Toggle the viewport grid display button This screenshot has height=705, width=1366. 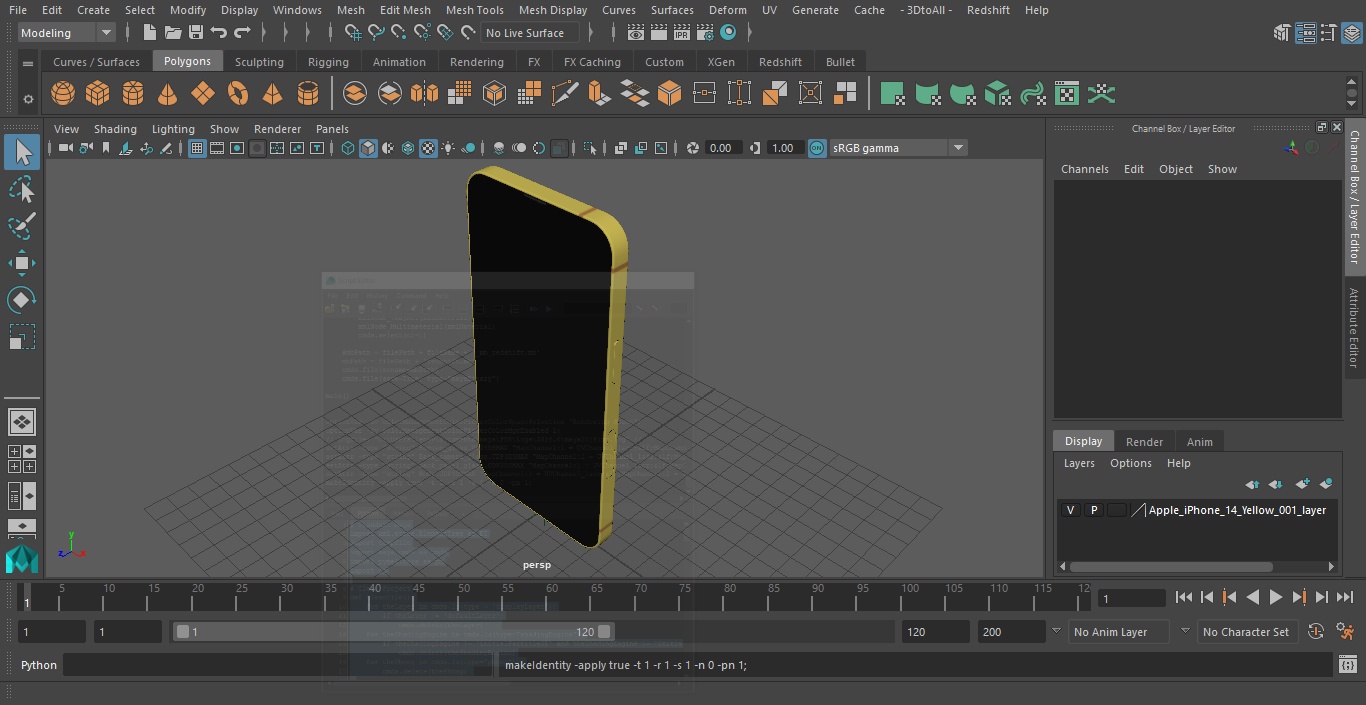click(197, 148)
